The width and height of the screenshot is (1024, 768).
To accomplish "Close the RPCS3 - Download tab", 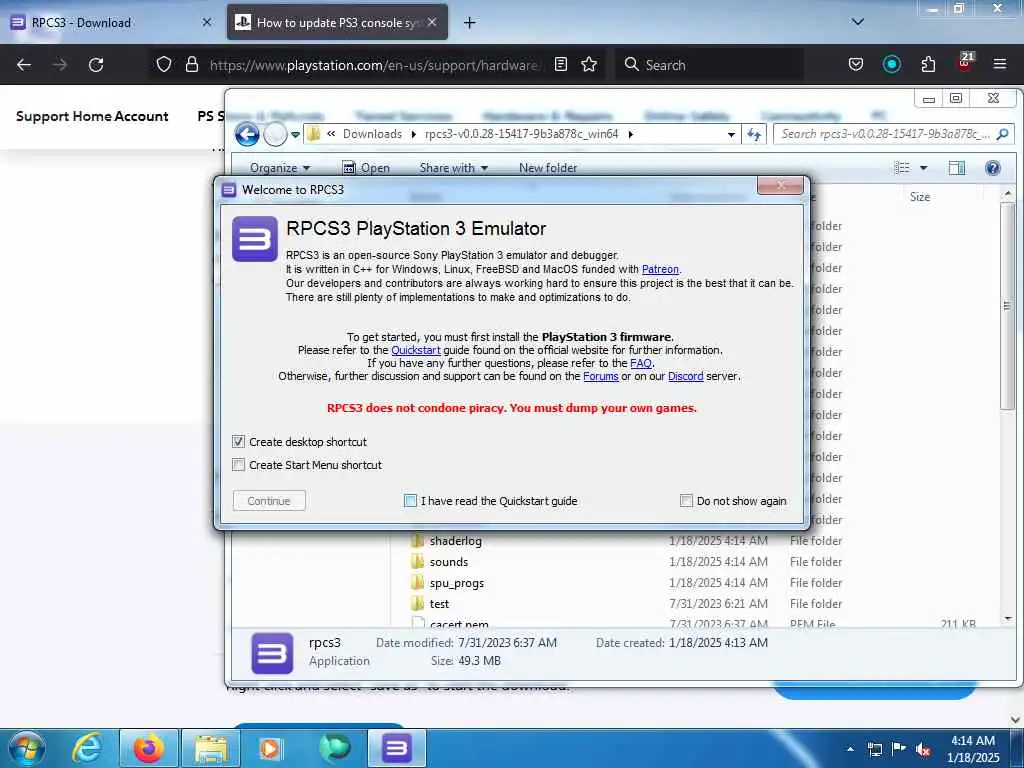I will coord(206,22).
